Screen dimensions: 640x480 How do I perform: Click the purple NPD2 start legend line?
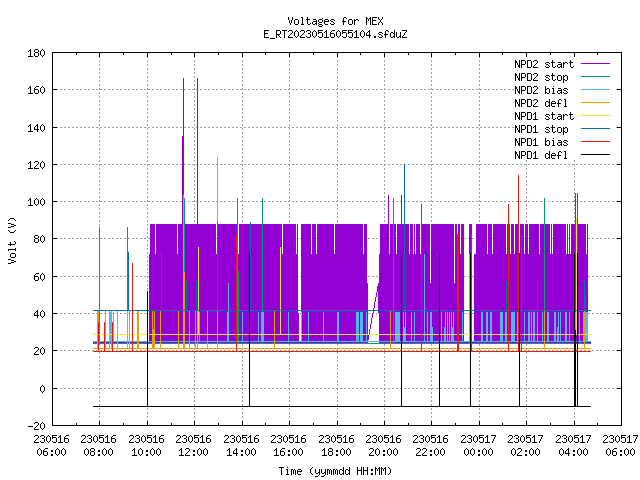pyautogui.click(x=595, y=64)
